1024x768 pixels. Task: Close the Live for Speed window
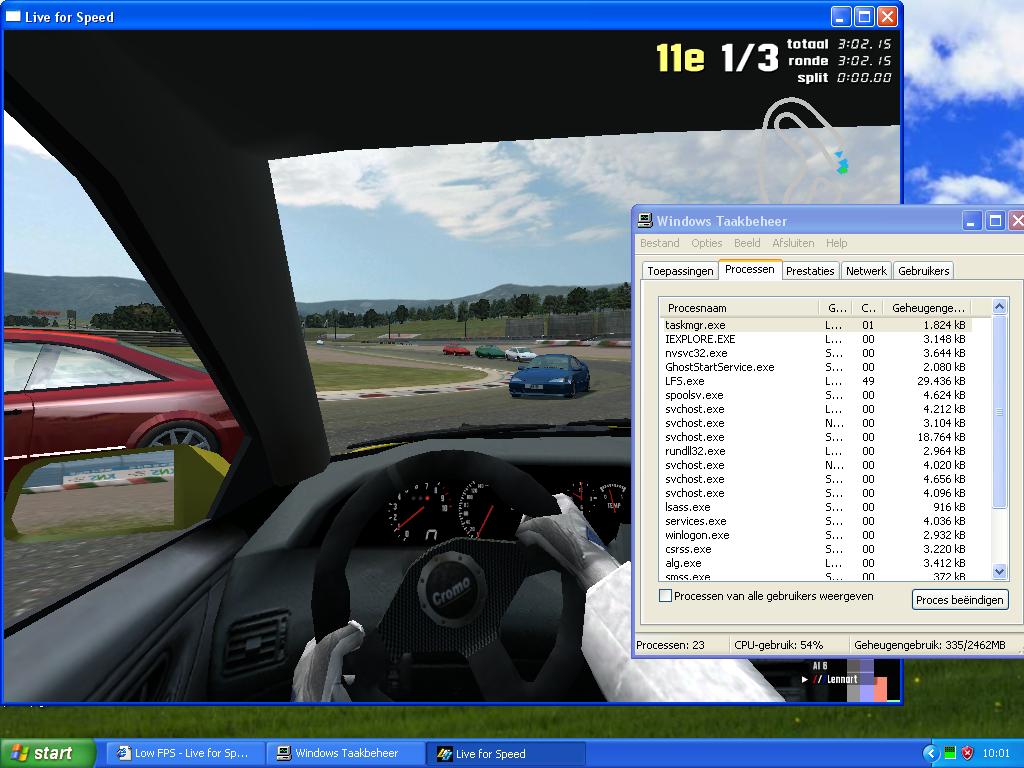[x=887, y=16]
